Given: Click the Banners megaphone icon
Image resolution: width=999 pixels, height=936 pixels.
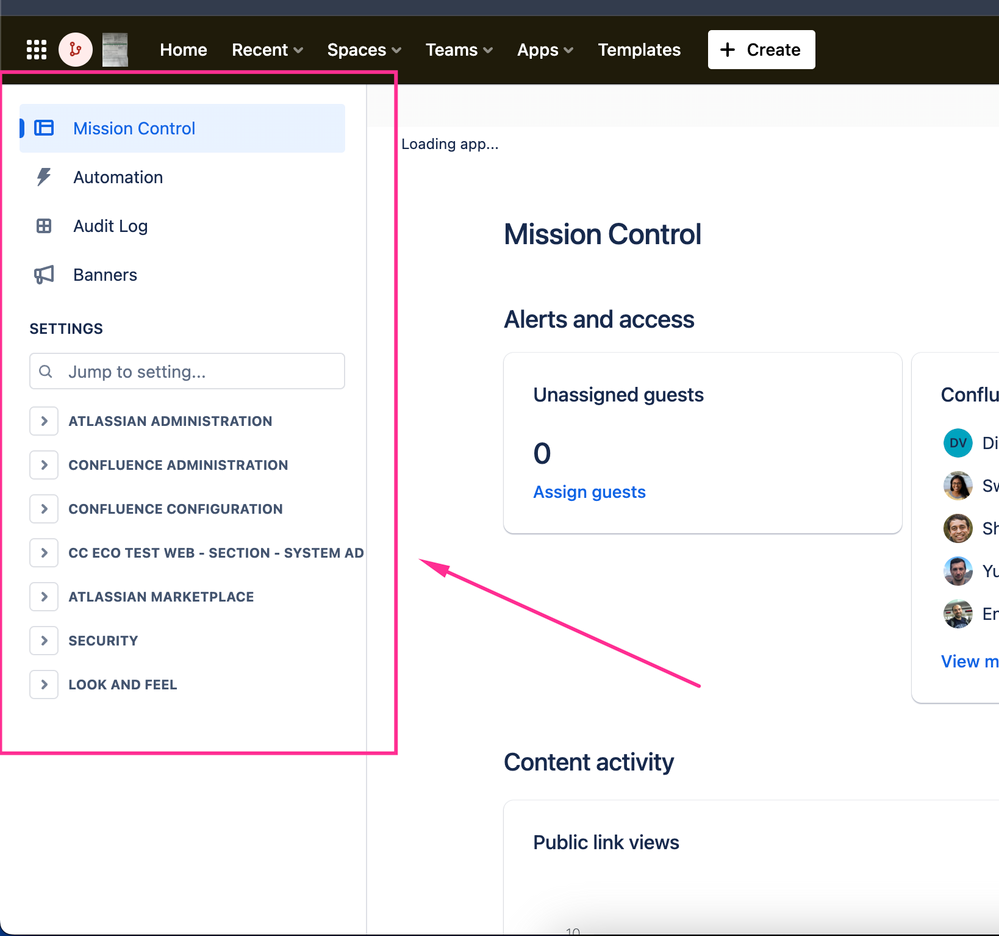Looking at the screenshot, I should tap(44, 275).
